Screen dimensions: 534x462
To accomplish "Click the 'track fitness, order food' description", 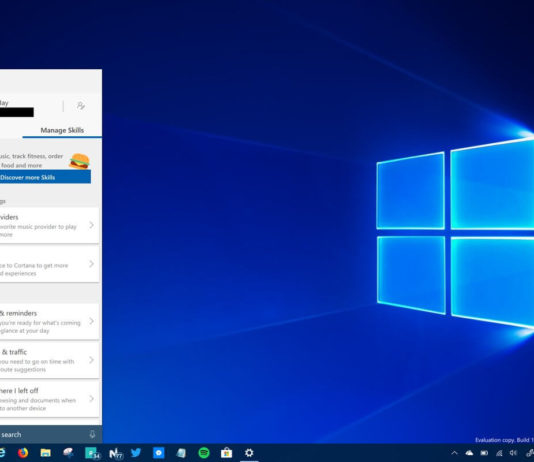I will coord(31,161).
